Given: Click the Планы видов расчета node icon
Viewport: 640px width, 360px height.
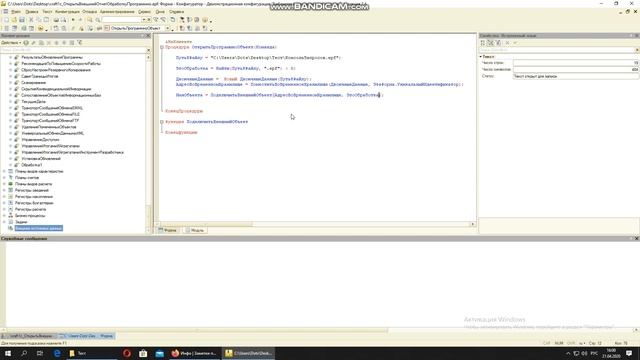Looking at the screenshot, I should [11, 184].
